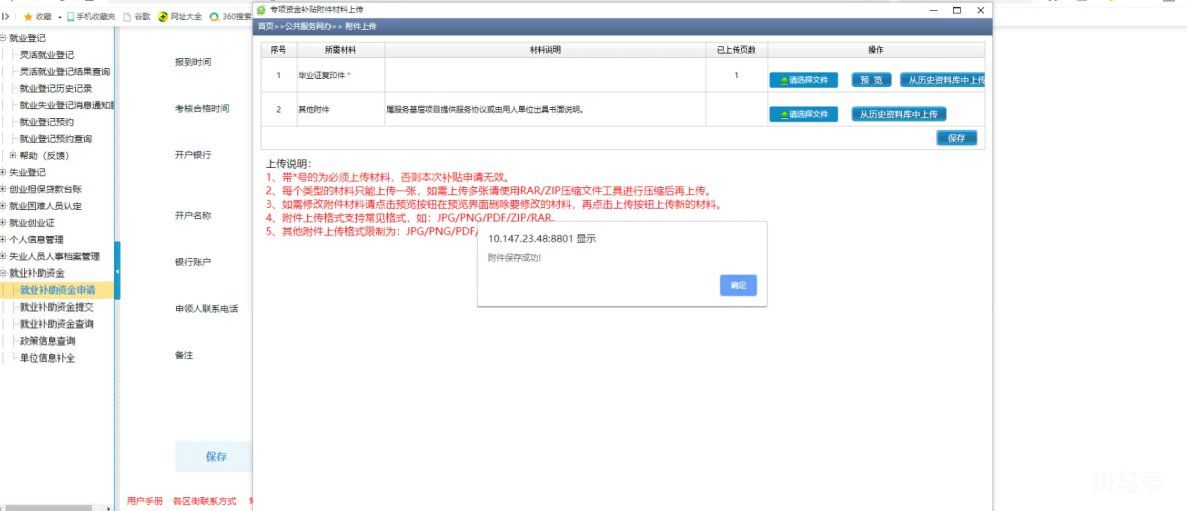Collapse the 就业补助资金 tree node
This screenshot has height=511, width=1187.
coord(3,273)
